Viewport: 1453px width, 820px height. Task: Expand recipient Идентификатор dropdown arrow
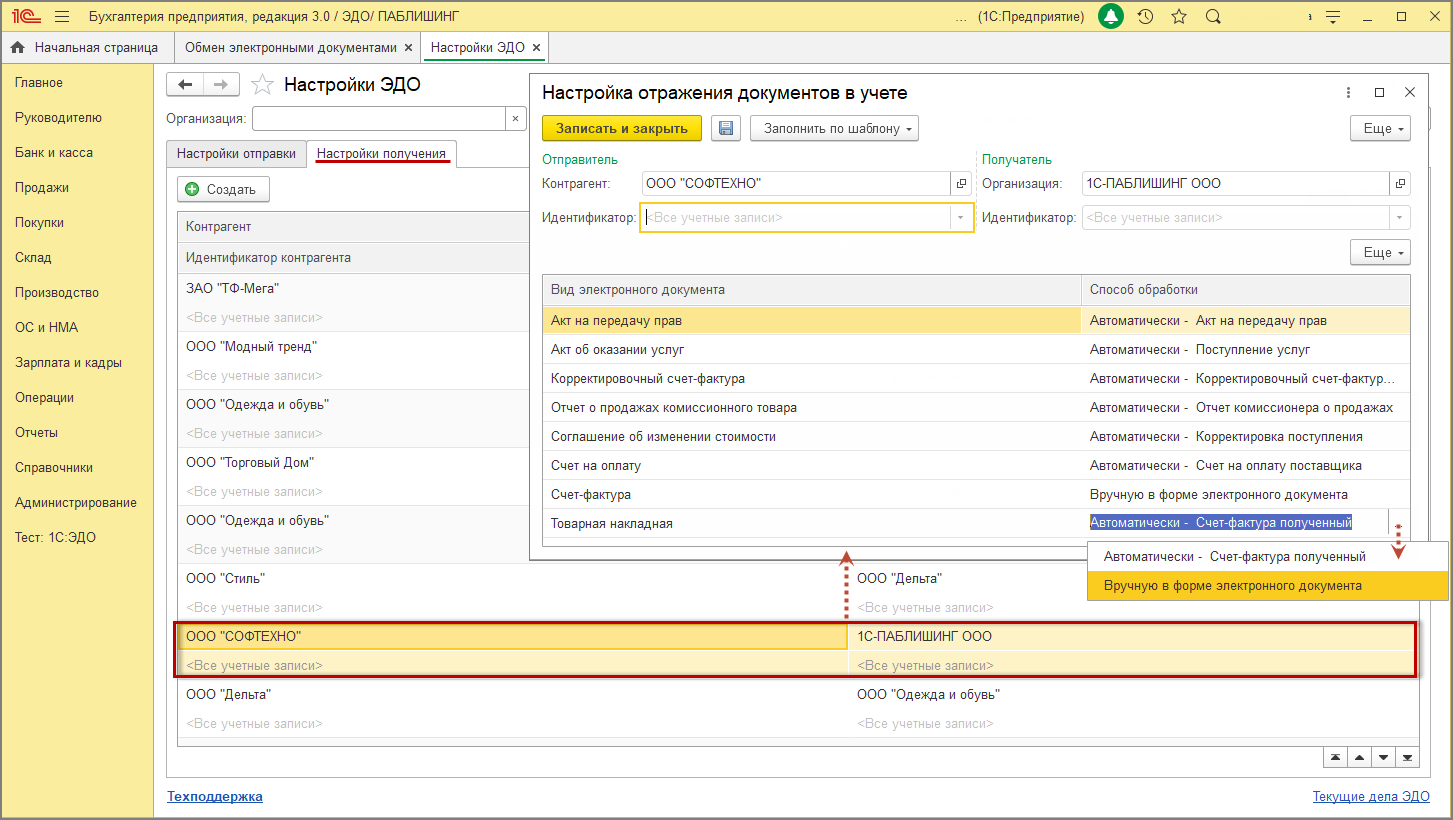click(1400, 217)
